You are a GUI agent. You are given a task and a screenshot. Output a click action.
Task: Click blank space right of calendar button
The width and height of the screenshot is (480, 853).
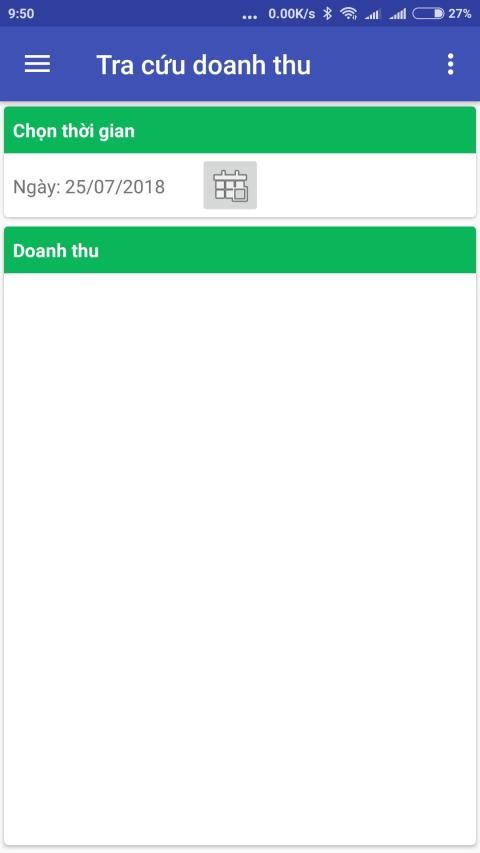366,185
